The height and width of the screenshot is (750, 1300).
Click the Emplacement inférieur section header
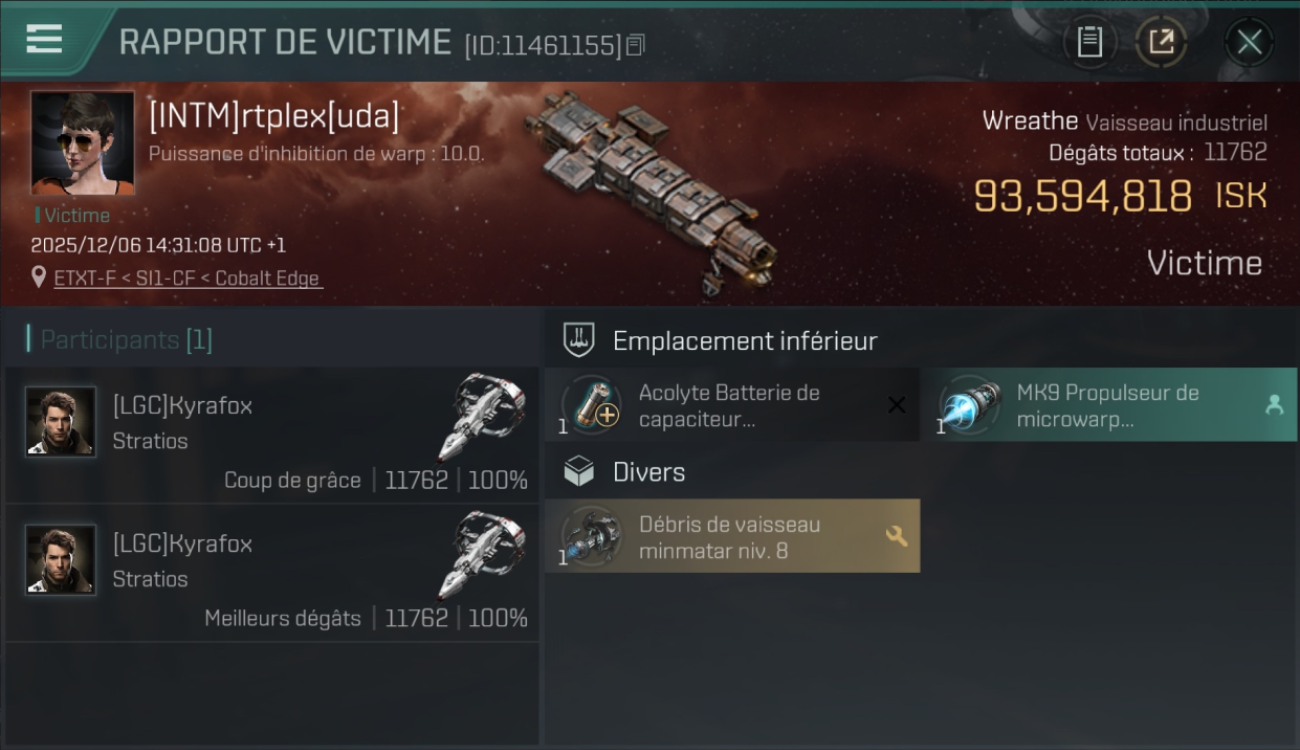(745, 341)
